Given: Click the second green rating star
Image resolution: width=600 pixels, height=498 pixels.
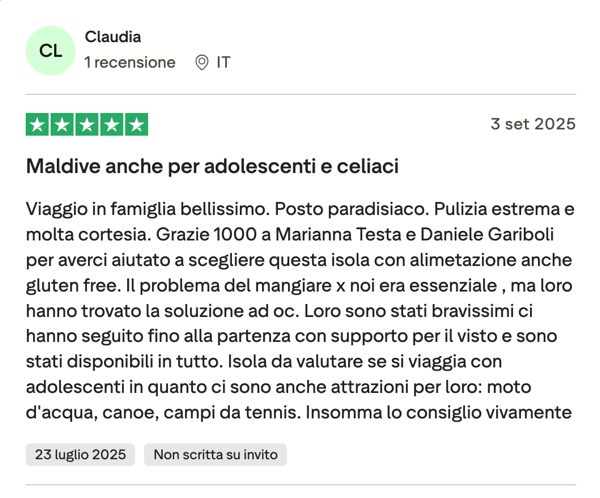Looking at the screenshot, I should (62, 125).
